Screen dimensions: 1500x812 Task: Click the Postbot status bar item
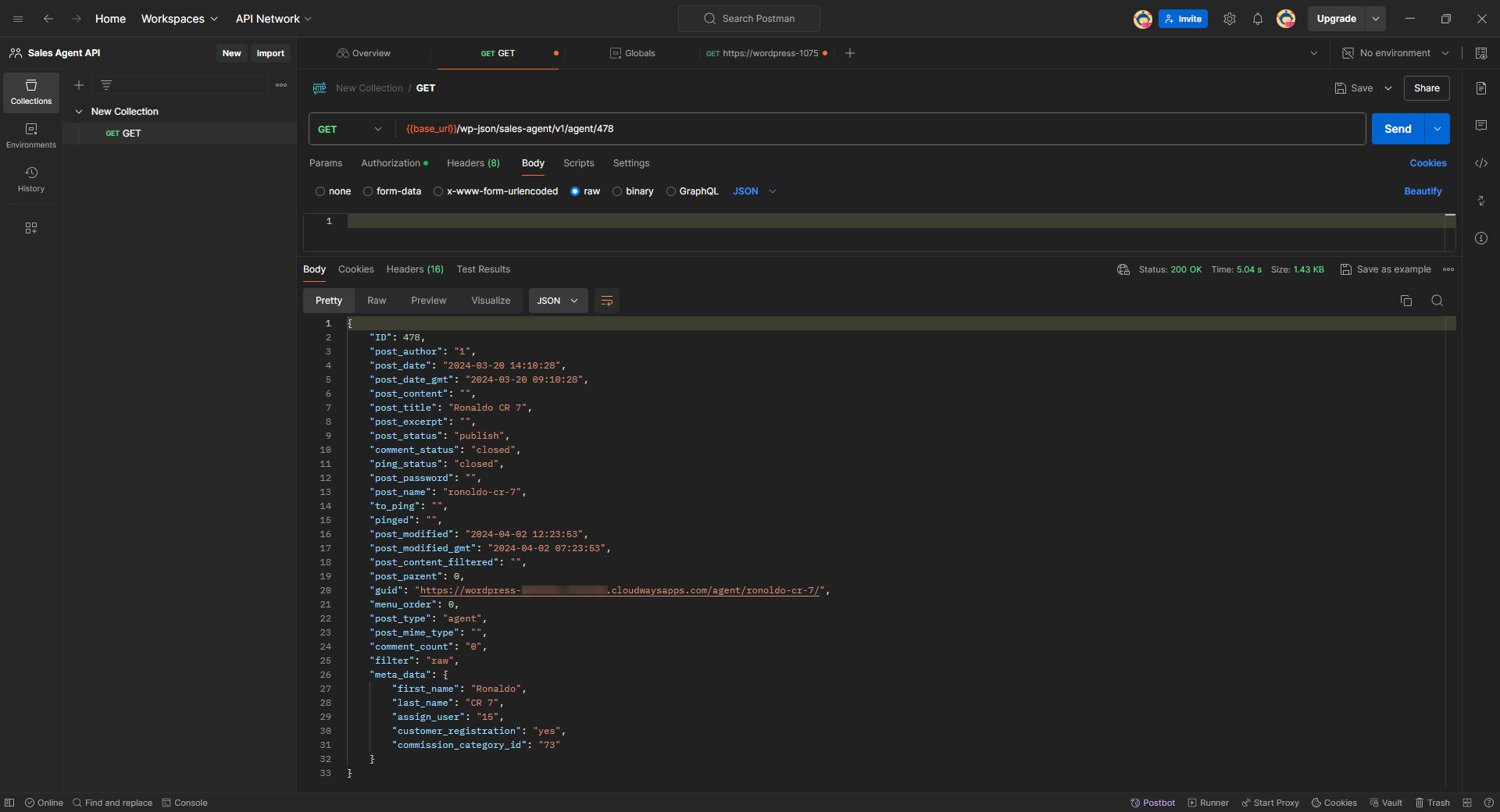[x=1153, y=803]
